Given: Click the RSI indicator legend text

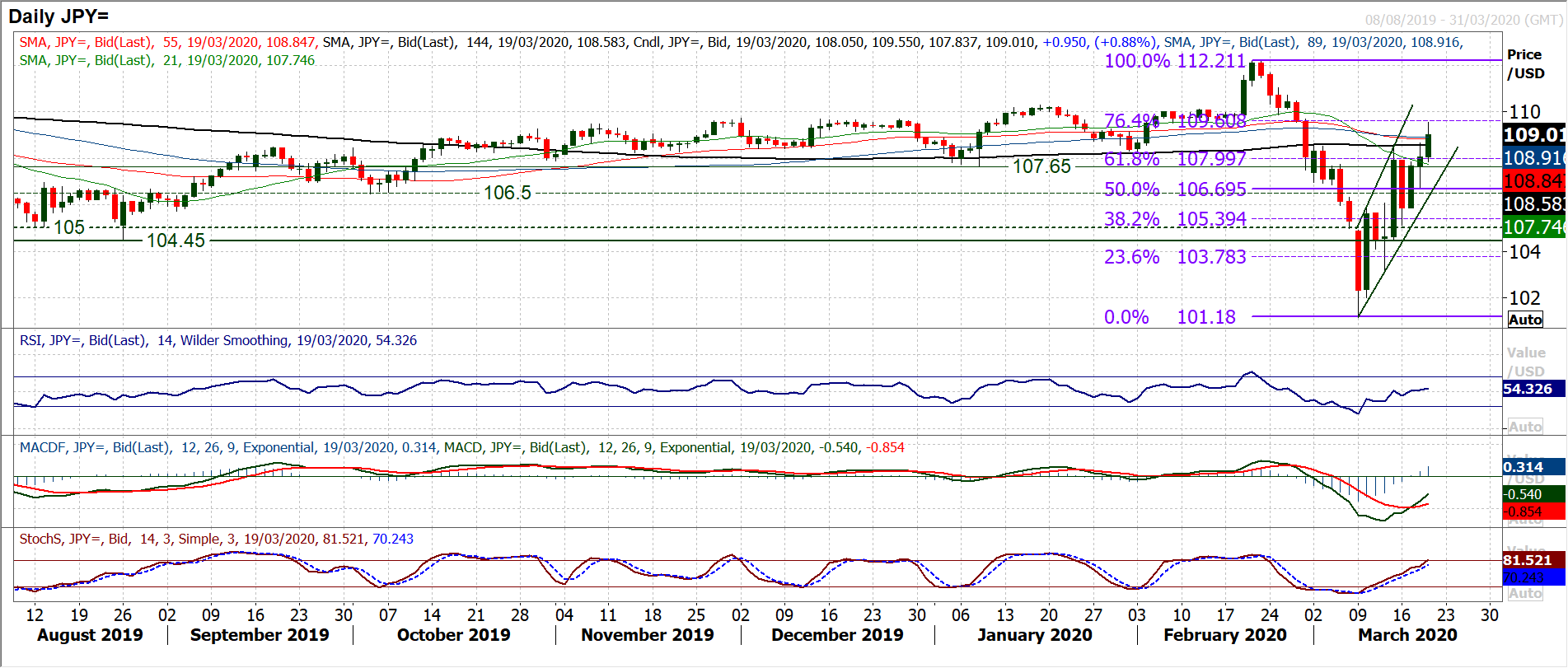Looking at the screenshot, I should [x=218, y=340].
